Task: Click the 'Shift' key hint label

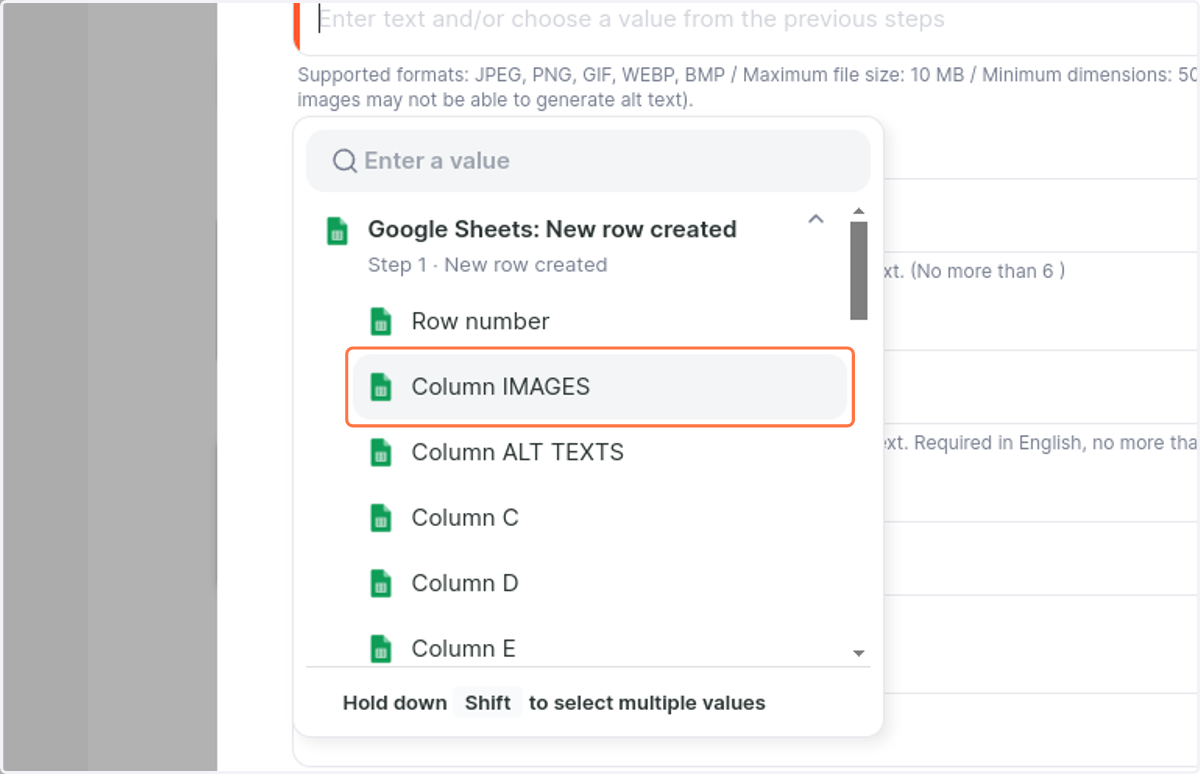Action: [x=488, y=703]
